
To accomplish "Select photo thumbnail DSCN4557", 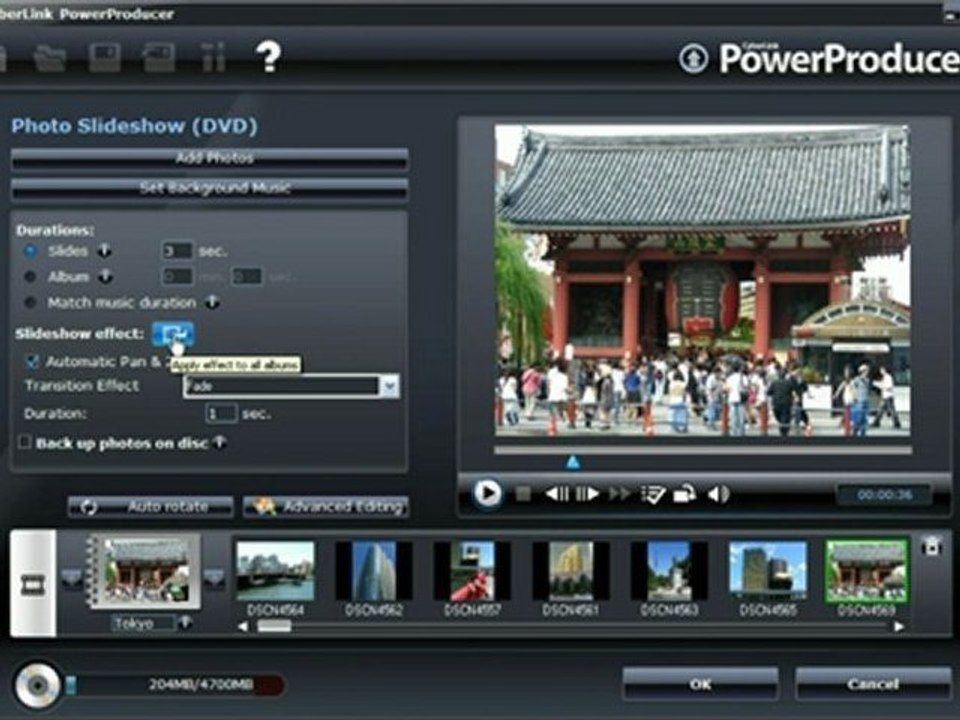I will click(x=473, y=571).
